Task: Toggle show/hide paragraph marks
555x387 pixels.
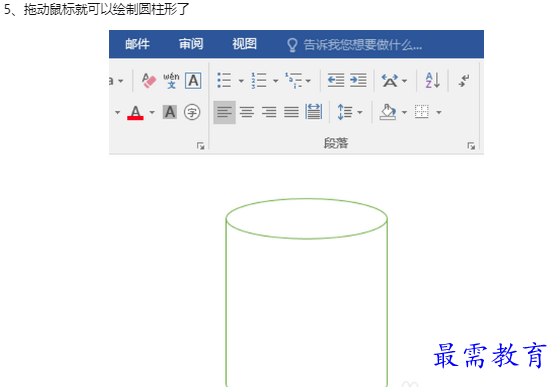Action: (x=464, y=80)
